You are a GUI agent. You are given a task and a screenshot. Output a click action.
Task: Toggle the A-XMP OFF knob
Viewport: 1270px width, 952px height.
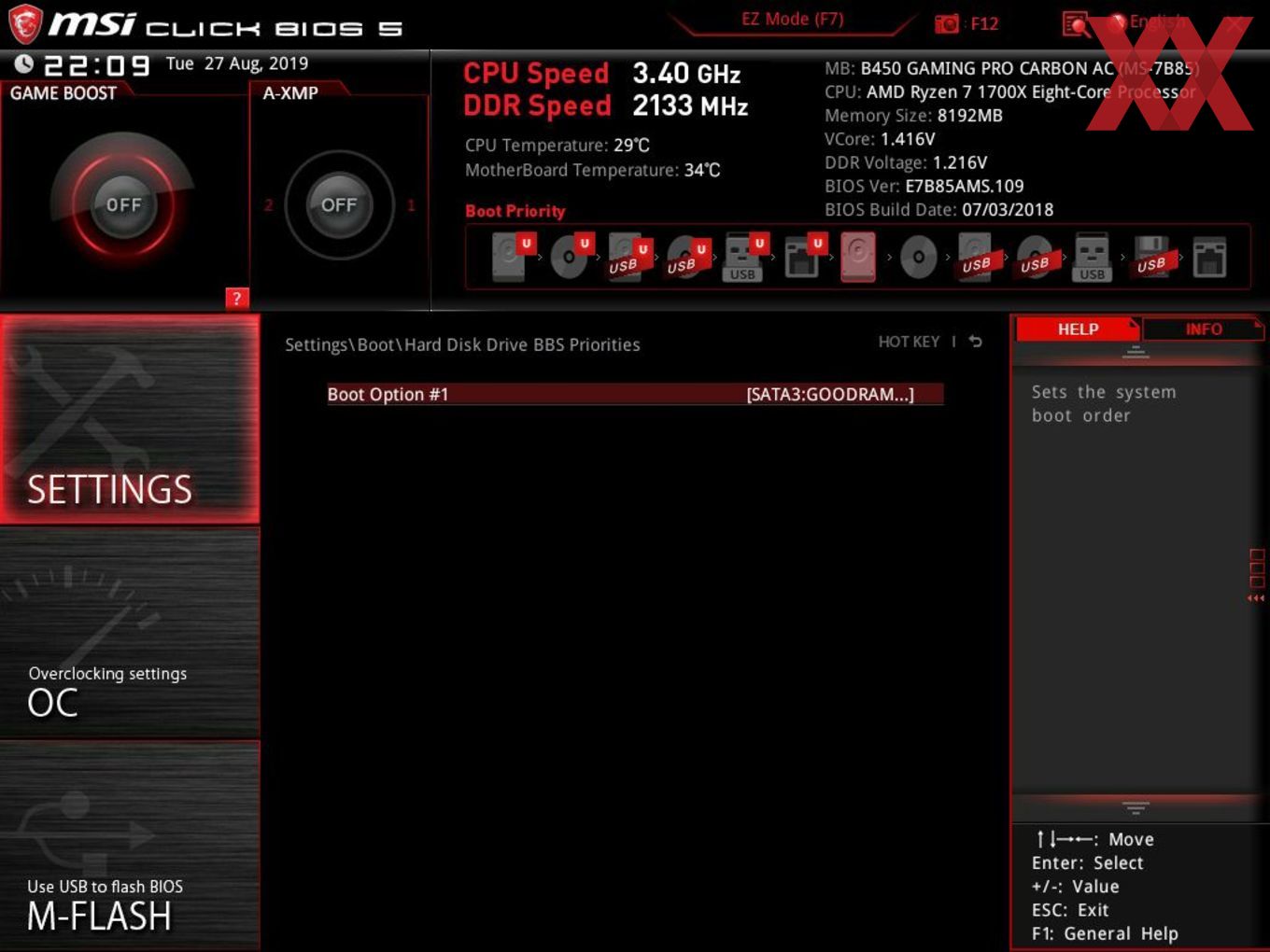339,204
